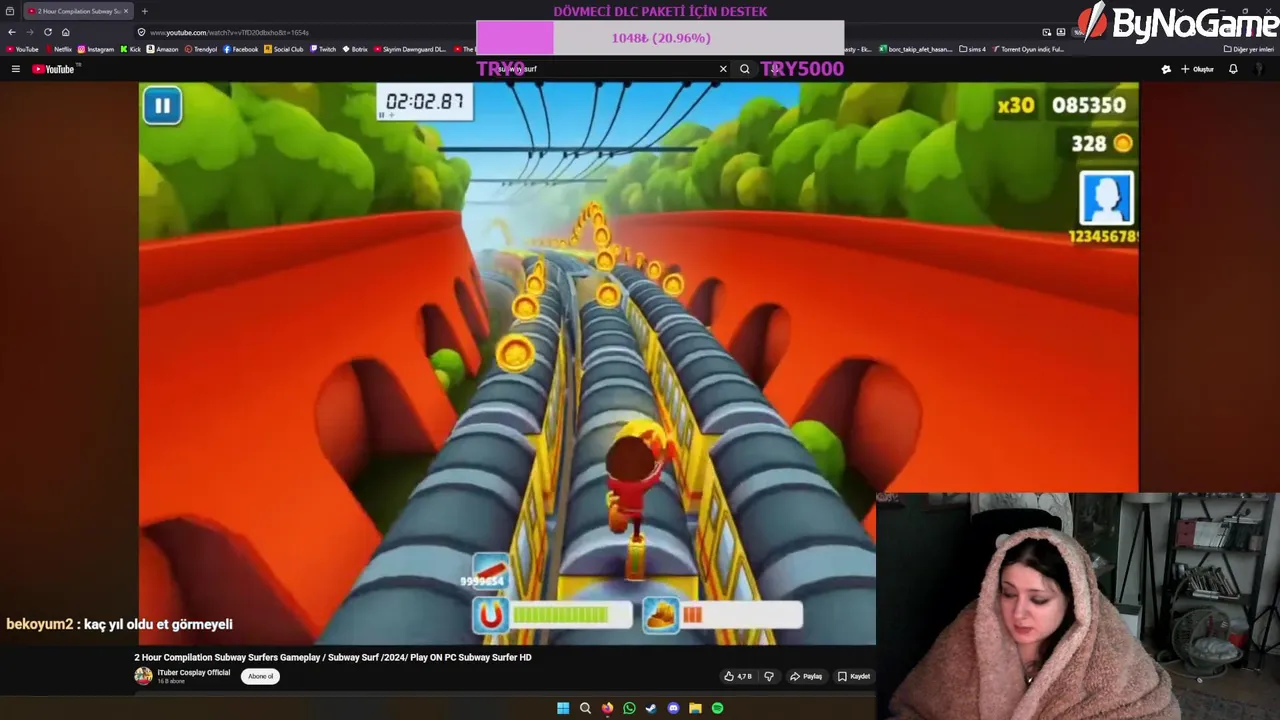Image resolution: width=1280 pixels, height=720 pixels.
Task: Pause the game with pause button
Action: [x=162, y=105]
